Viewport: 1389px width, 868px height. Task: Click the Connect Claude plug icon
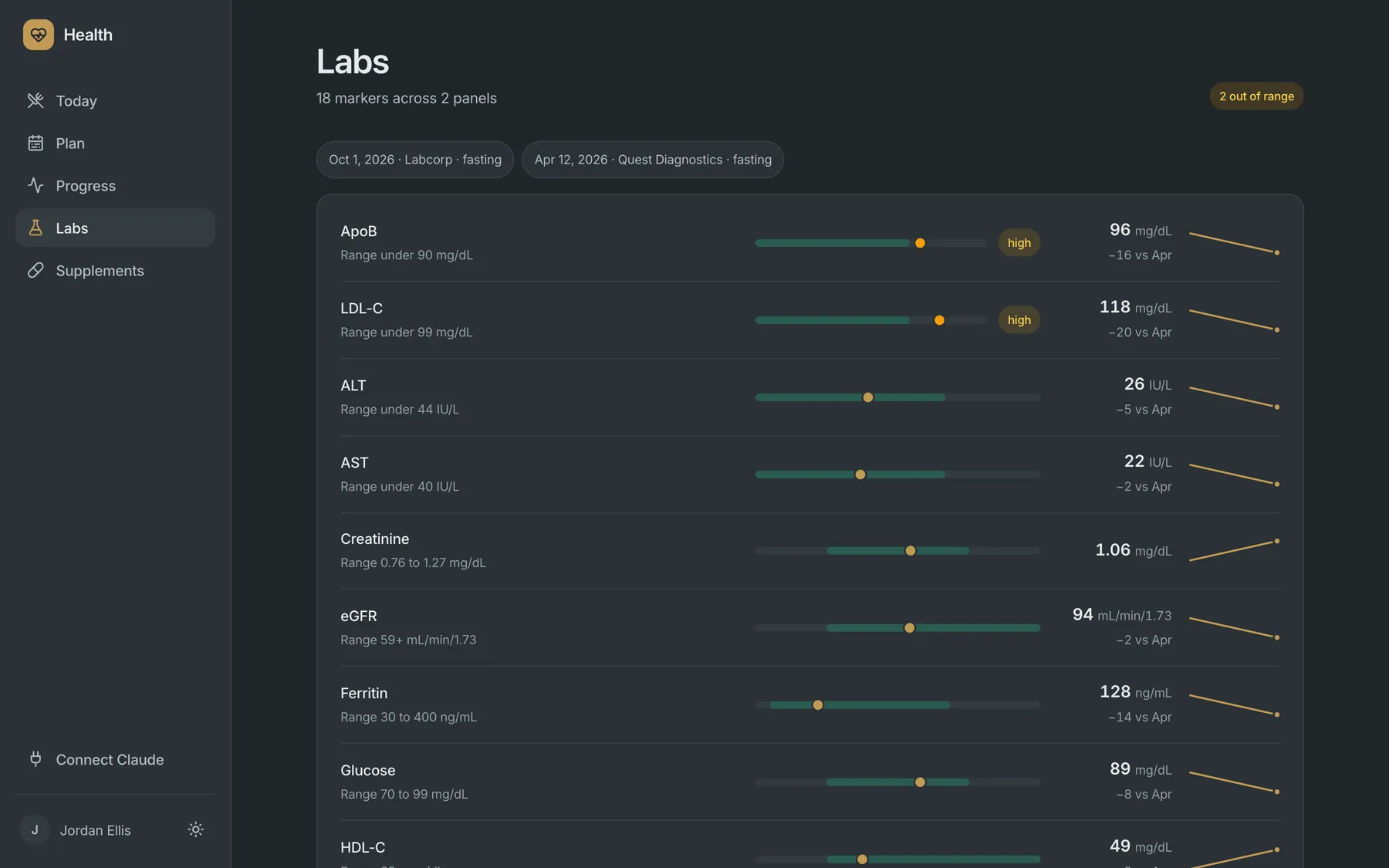coord(35,759)
